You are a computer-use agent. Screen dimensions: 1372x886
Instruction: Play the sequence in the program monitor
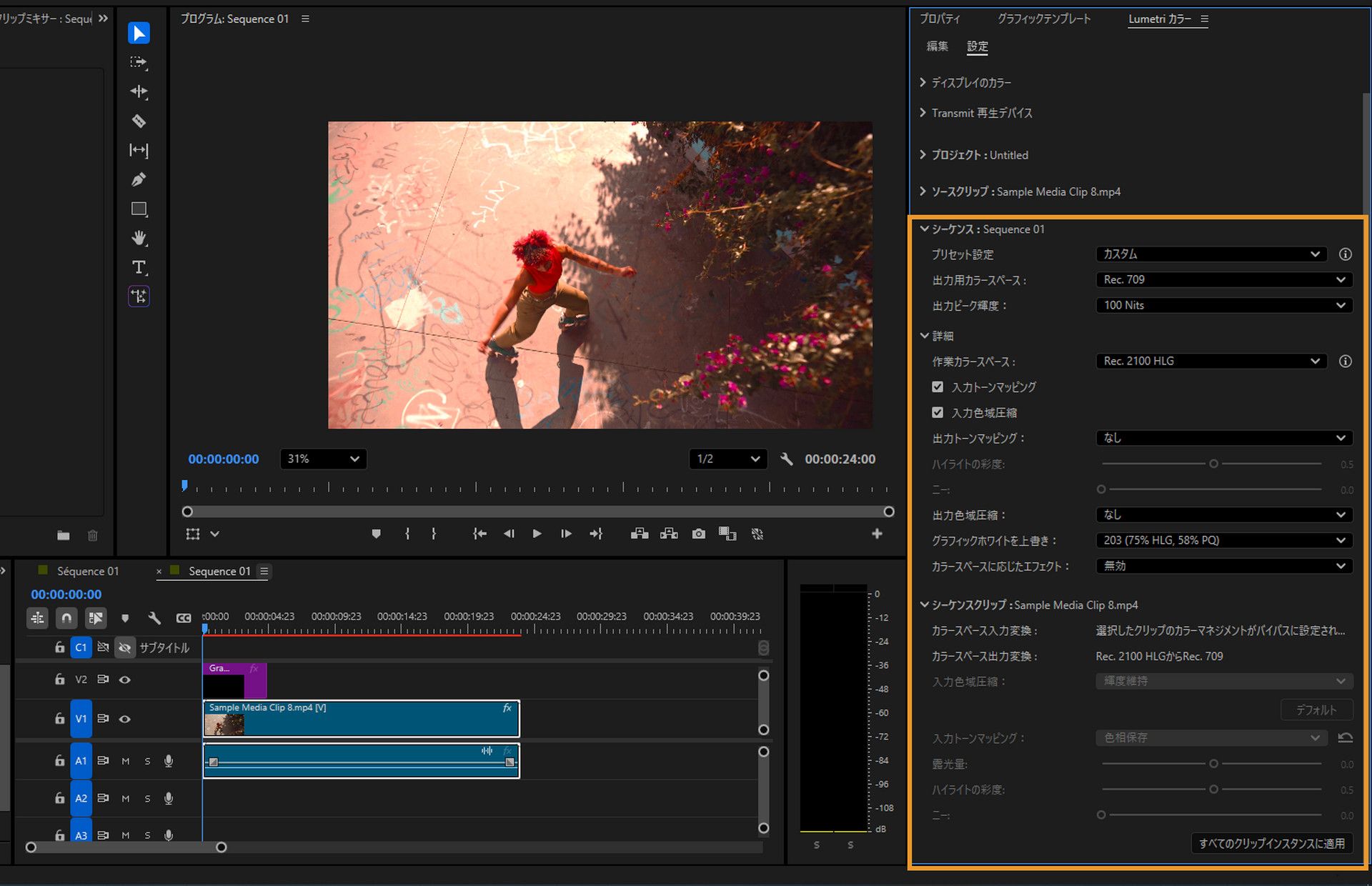[x=537, y=534]
